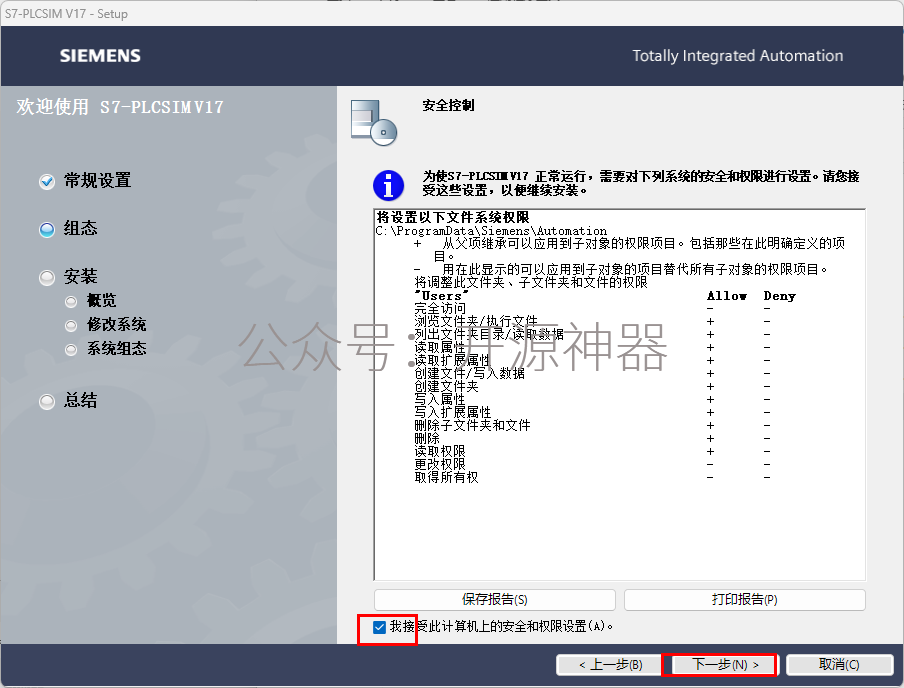The width and height of the screenshot is (904, 688).
Task: Click the 总结 step label
Action: click(x=81, y=400)
